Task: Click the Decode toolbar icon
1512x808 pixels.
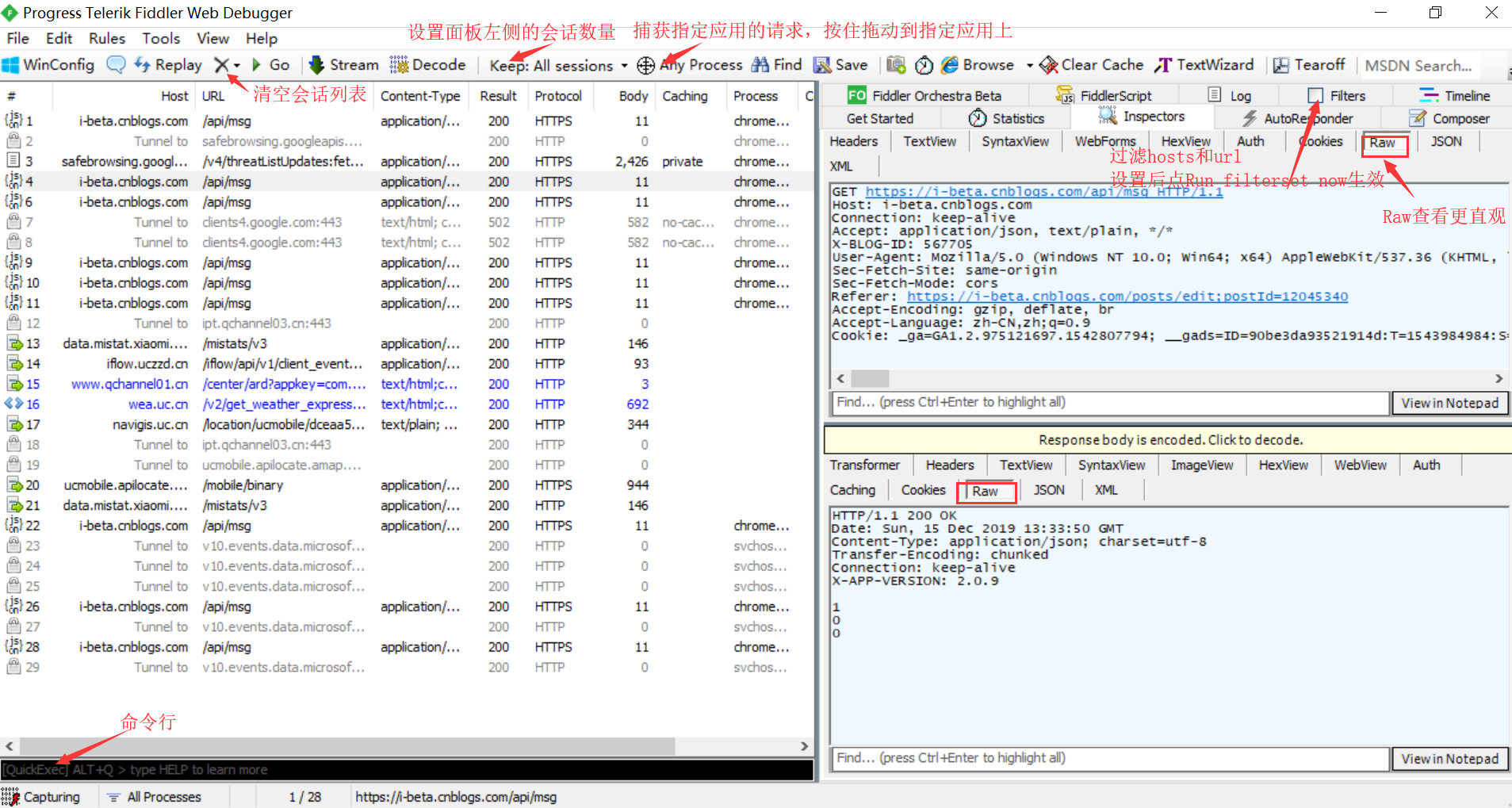Action: pos(399,65)
